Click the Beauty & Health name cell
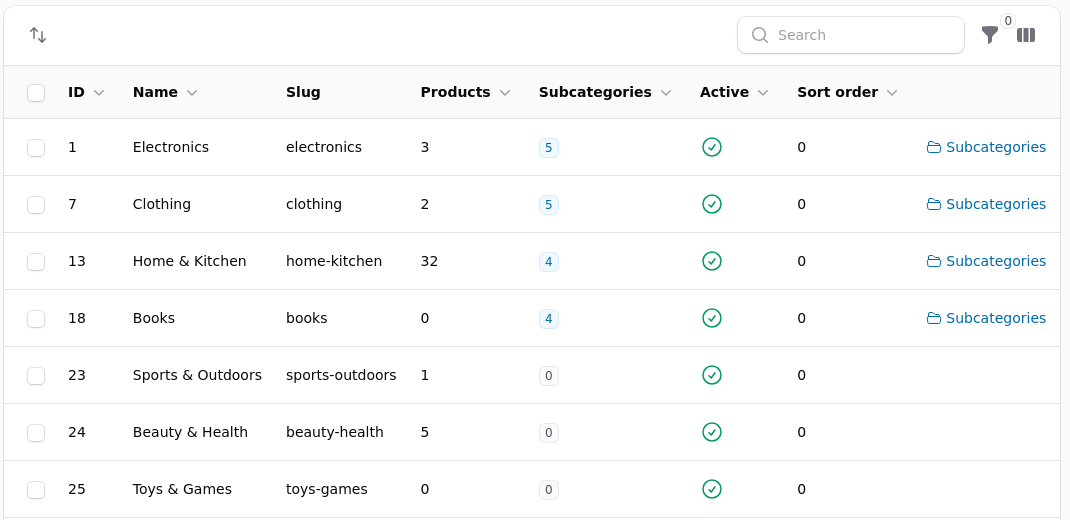This screenshot has width=1070, height=520. tap(190, 432)
